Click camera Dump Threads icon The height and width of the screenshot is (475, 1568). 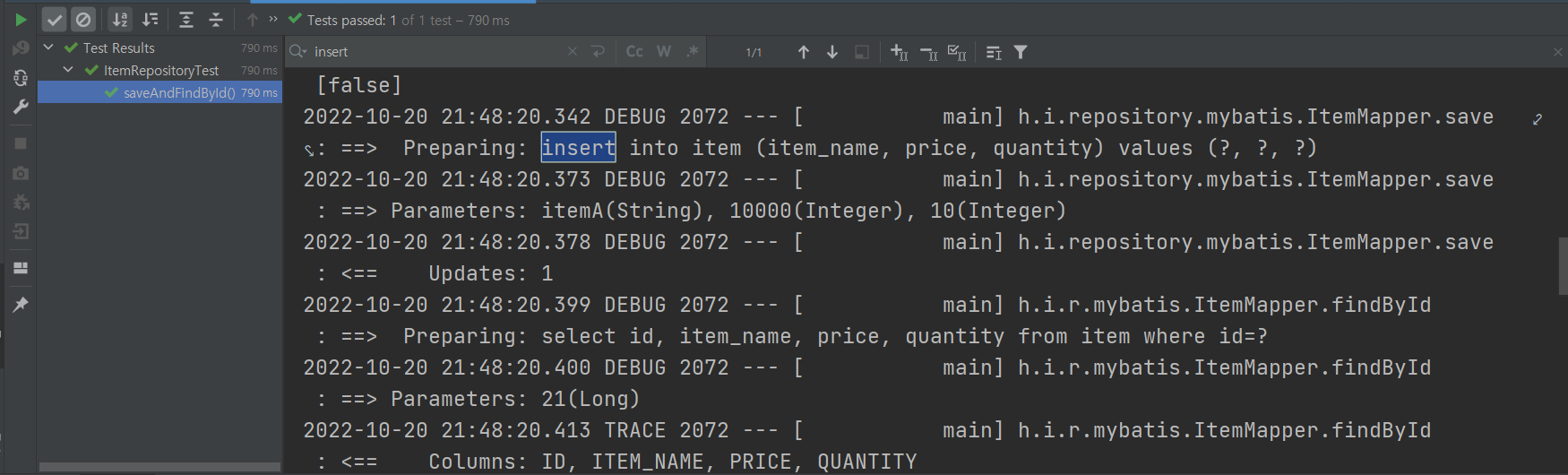tap(21, 173)
